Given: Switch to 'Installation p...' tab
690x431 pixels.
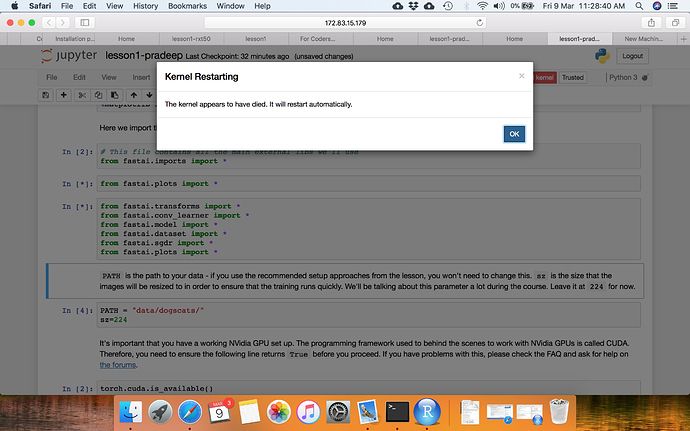Looking at the screenshot, I should tap(75, 39).
